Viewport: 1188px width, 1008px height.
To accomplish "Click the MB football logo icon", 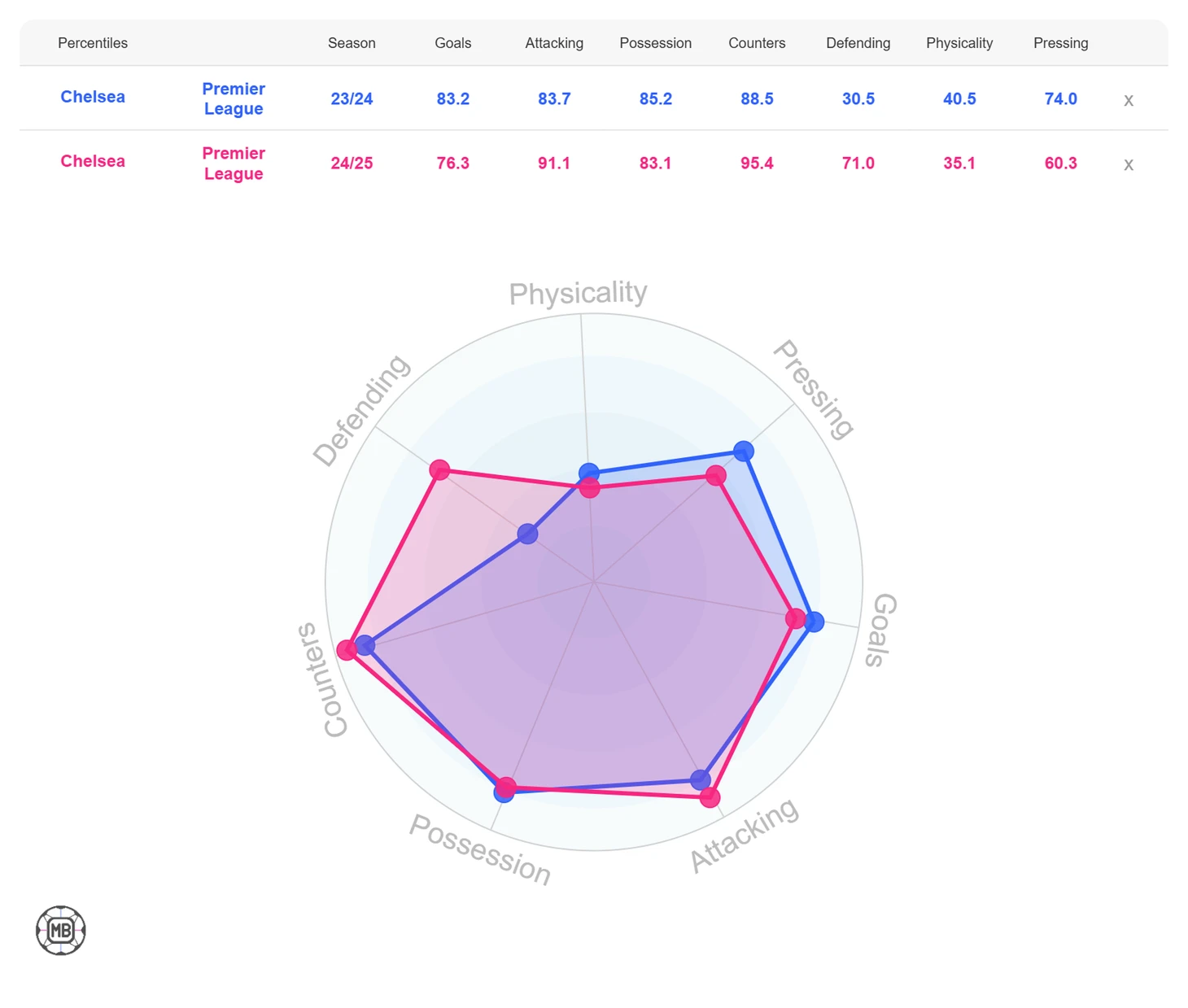I will point(61,930).
